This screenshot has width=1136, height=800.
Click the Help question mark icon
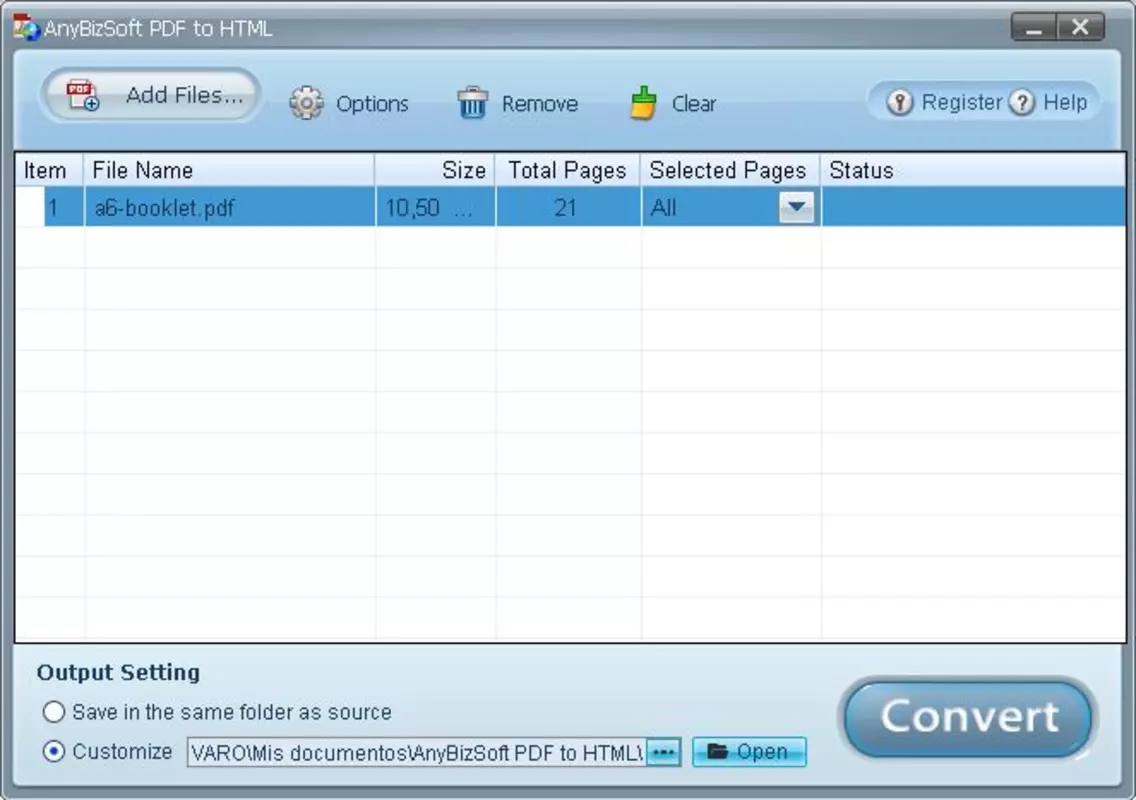pyautogui.click(x=1022, y=102)
